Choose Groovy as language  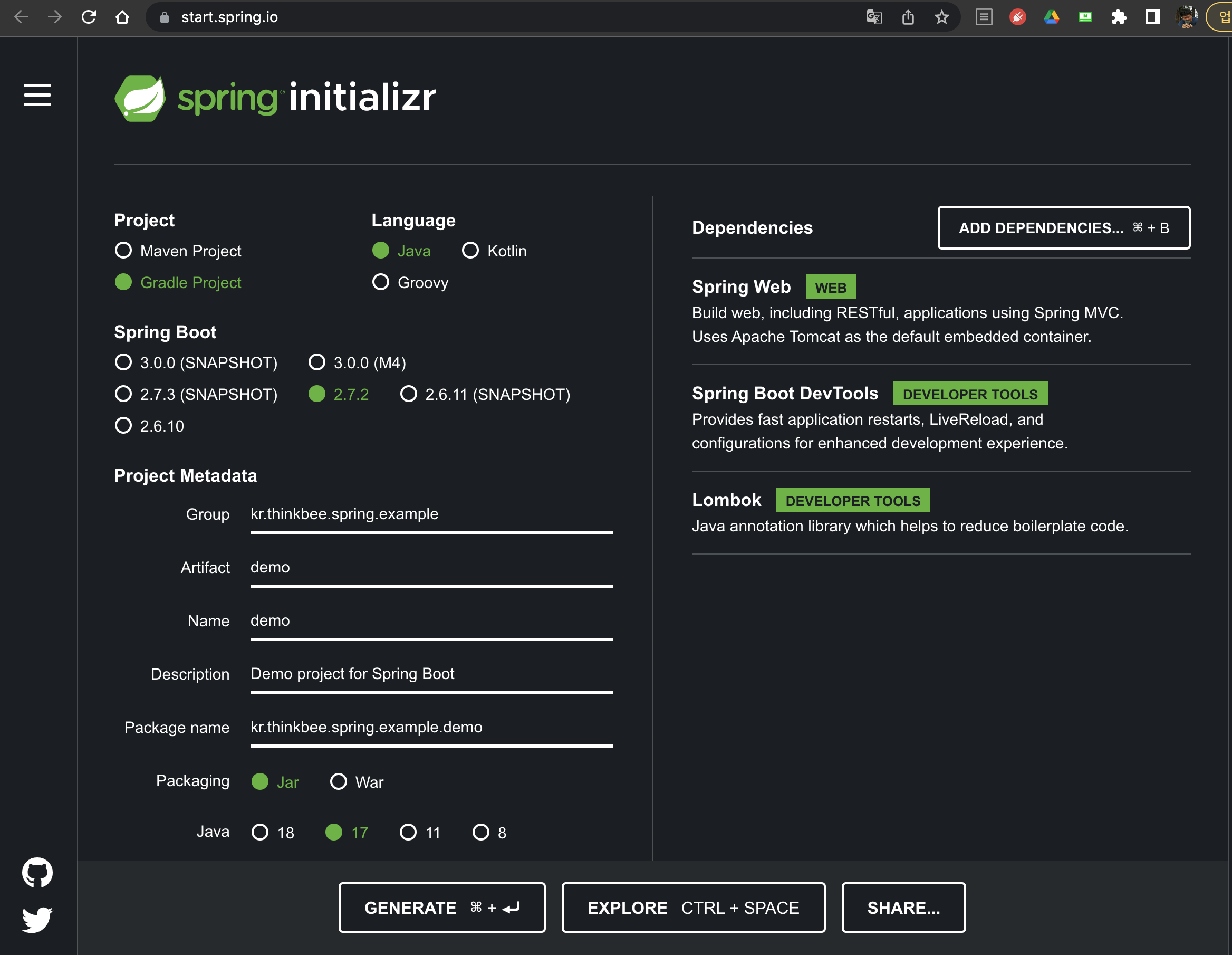pos(410,282)
